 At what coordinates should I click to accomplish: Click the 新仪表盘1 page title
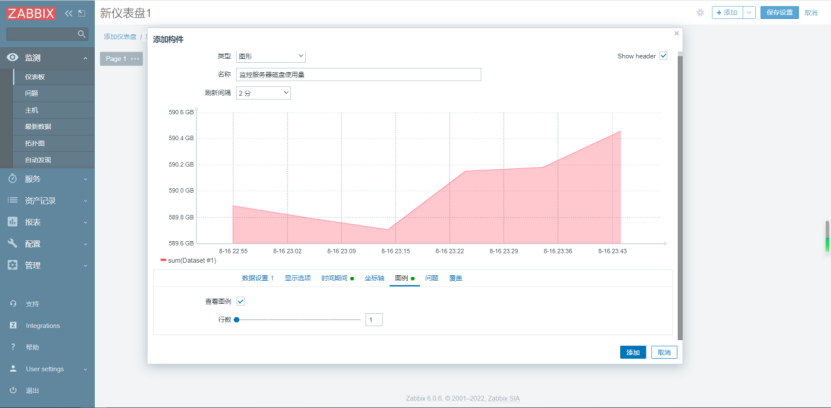point(126,13)
